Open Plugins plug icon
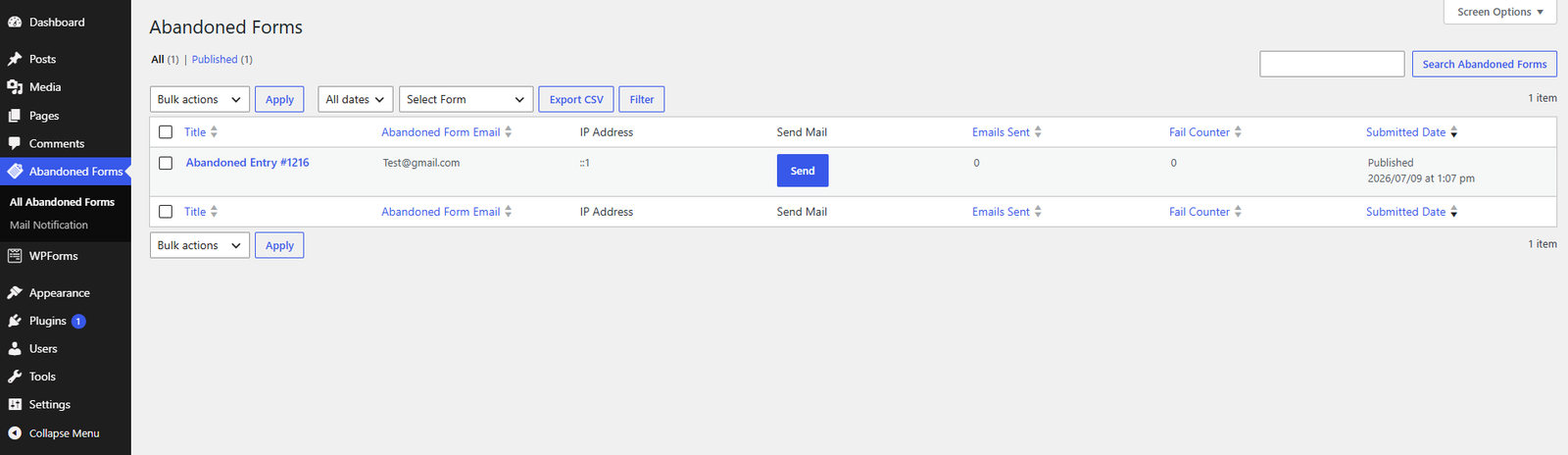 15,321
